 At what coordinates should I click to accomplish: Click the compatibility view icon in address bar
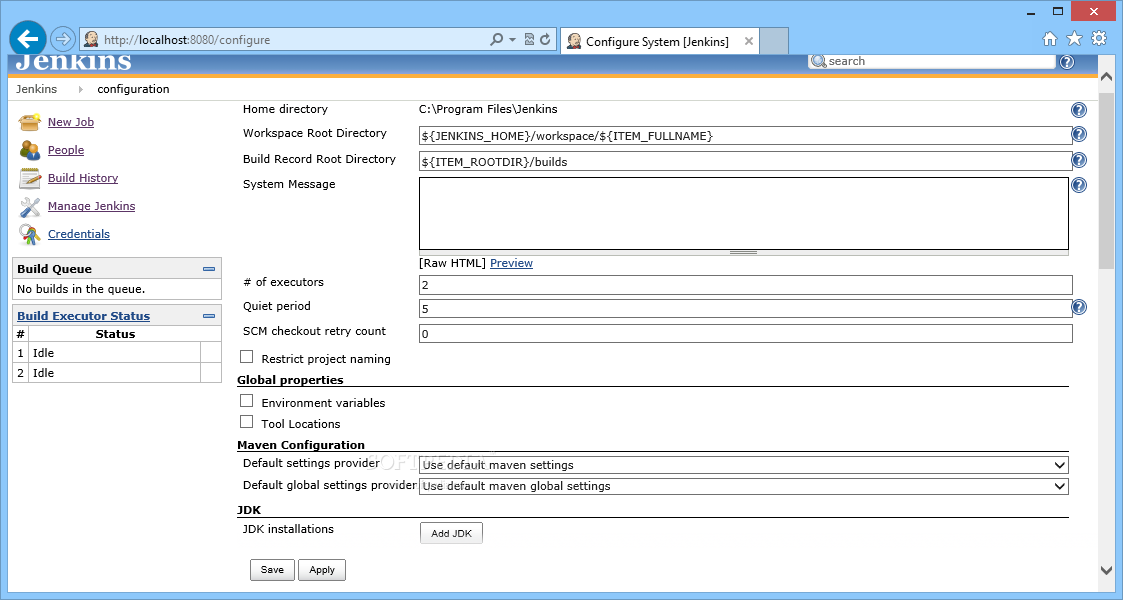(x=529, y=39)
